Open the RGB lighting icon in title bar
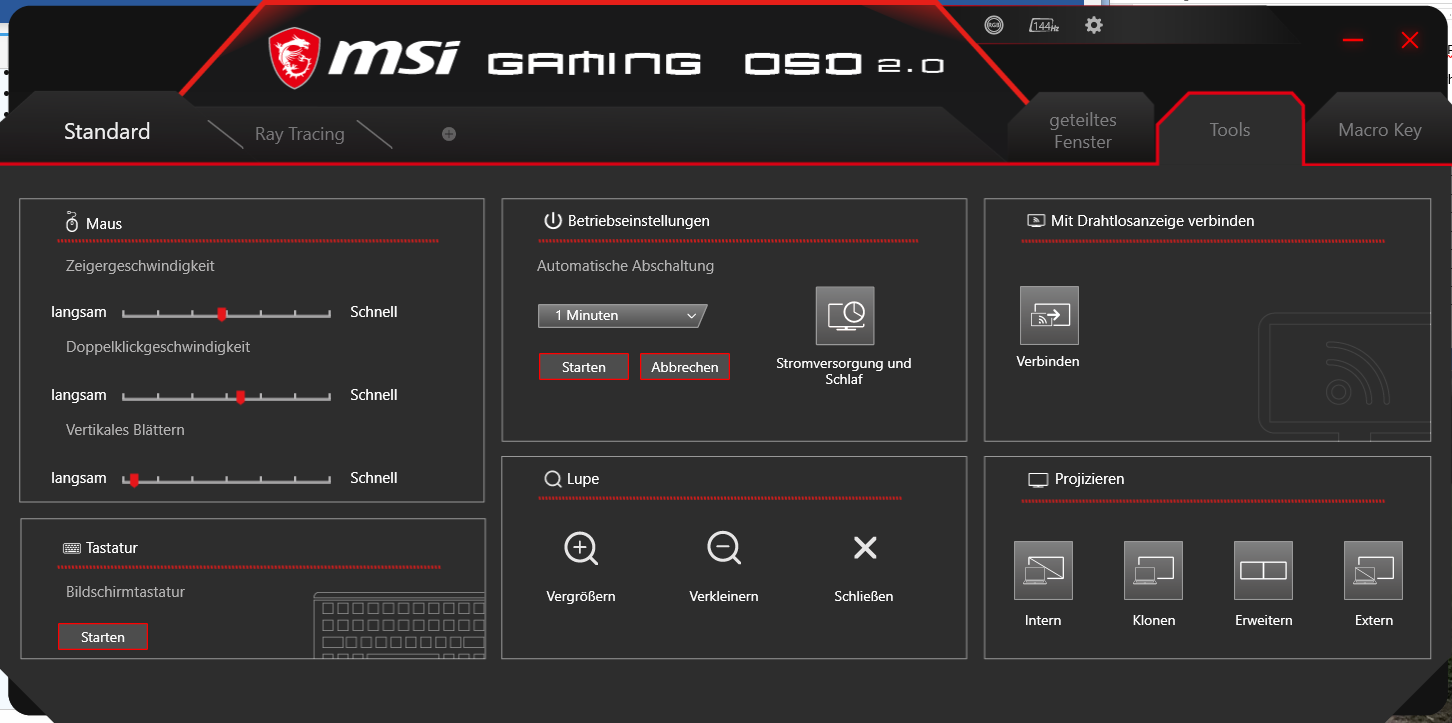Viewport: 1452px width, 723px height. pos(993,26)
